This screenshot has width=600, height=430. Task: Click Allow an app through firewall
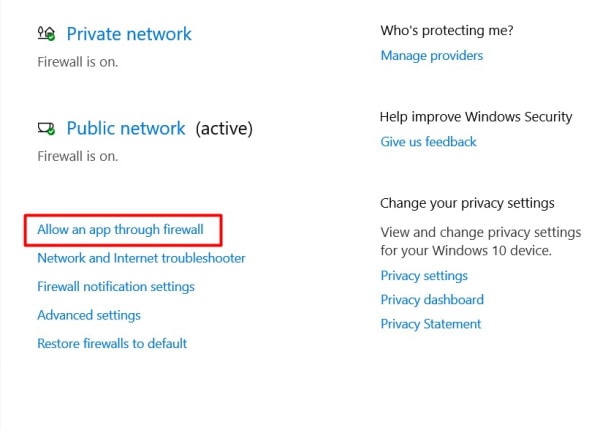[x=121, y=230]
